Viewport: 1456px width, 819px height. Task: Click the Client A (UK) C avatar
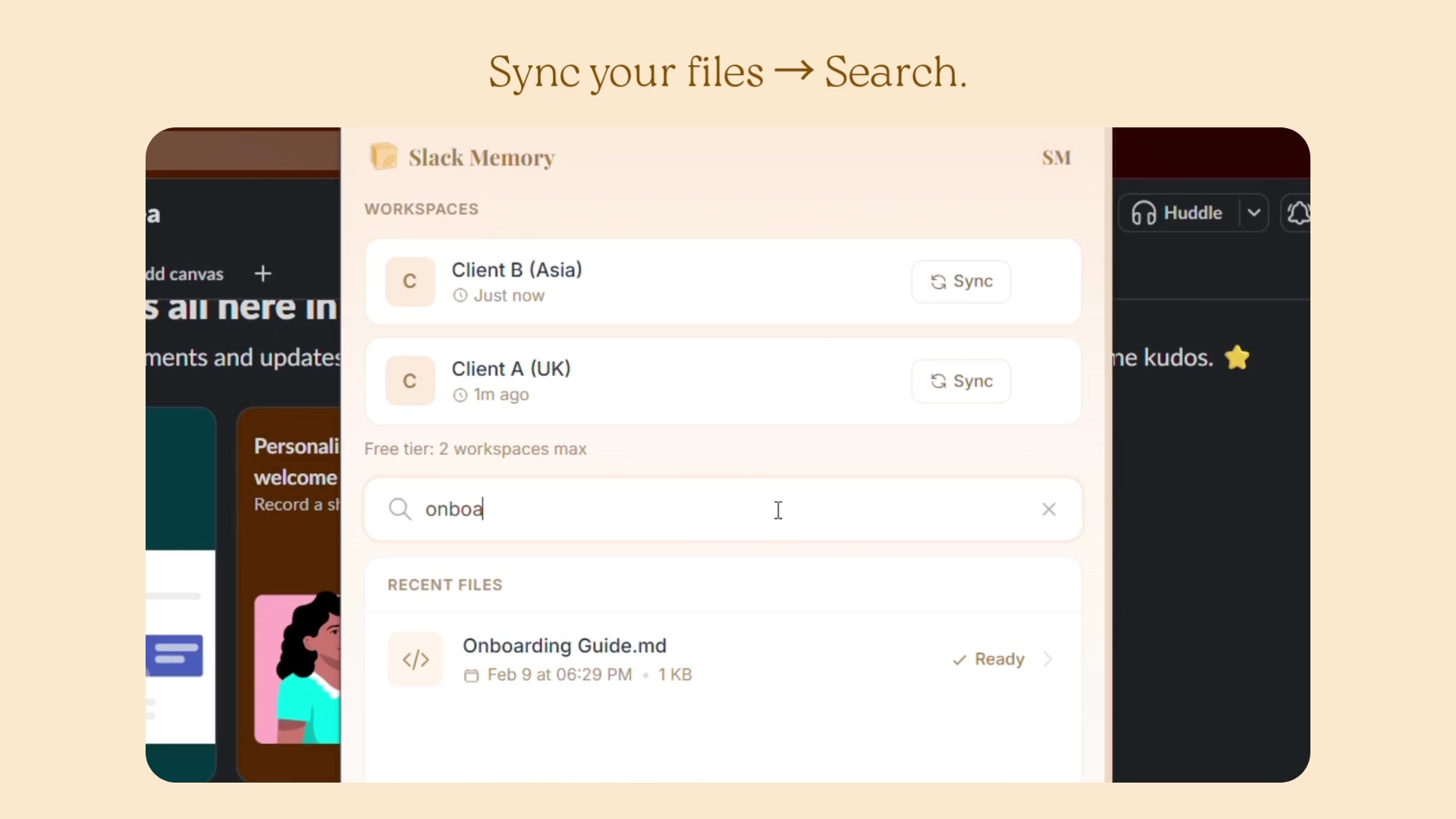(x=409, y=381)
